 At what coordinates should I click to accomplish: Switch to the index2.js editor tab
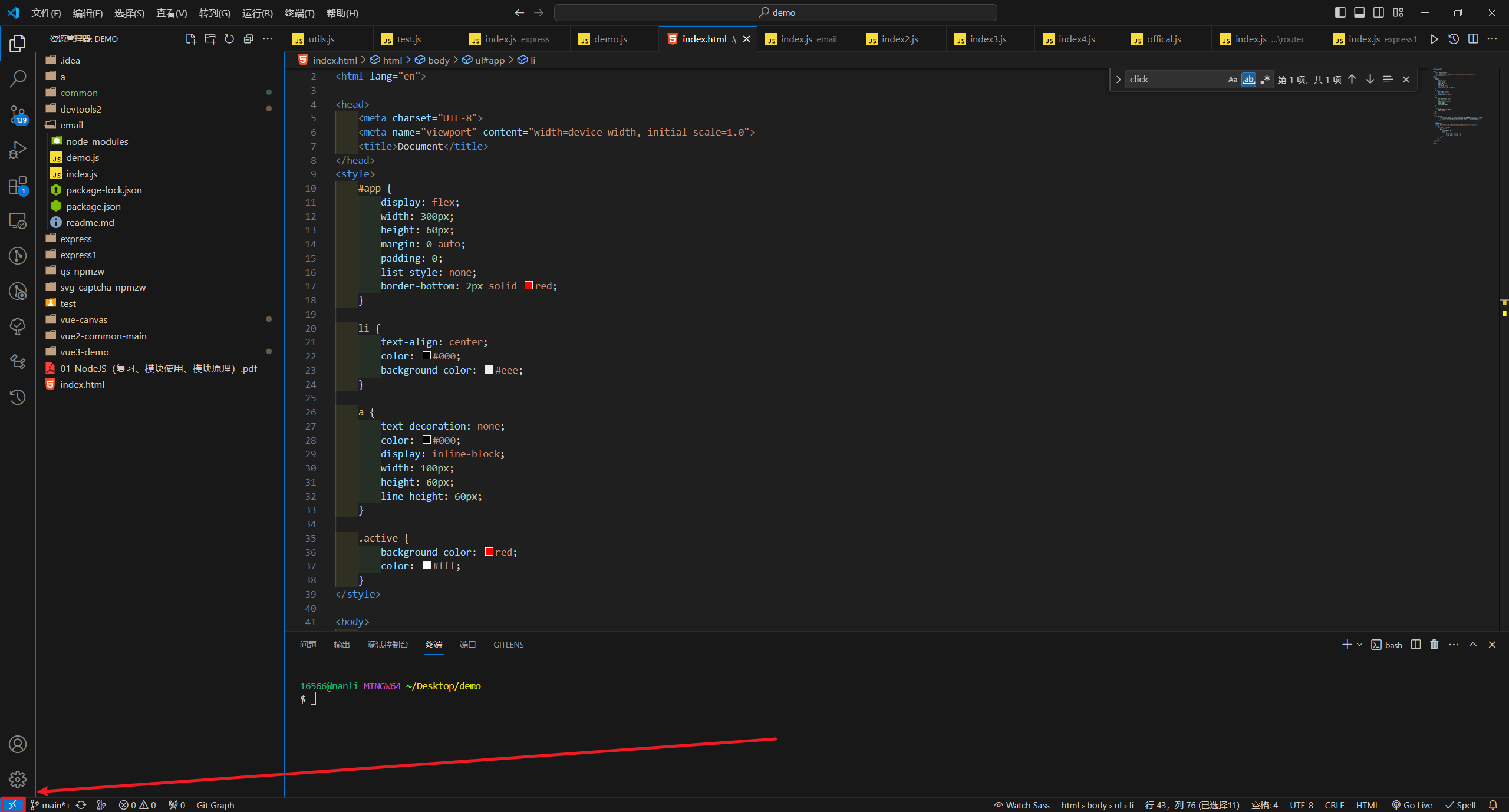tap(900, 39)
